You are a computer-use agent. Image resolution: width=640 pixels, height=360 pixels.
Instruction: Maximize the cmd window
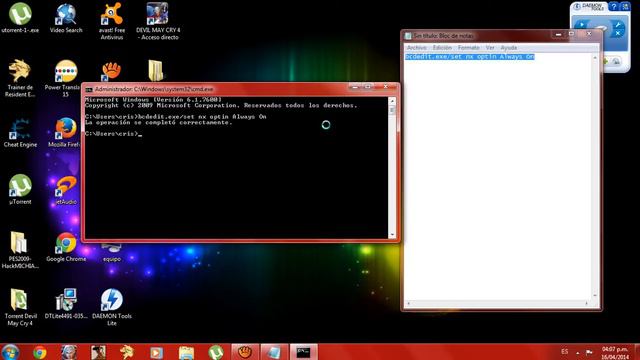(368, 87)
